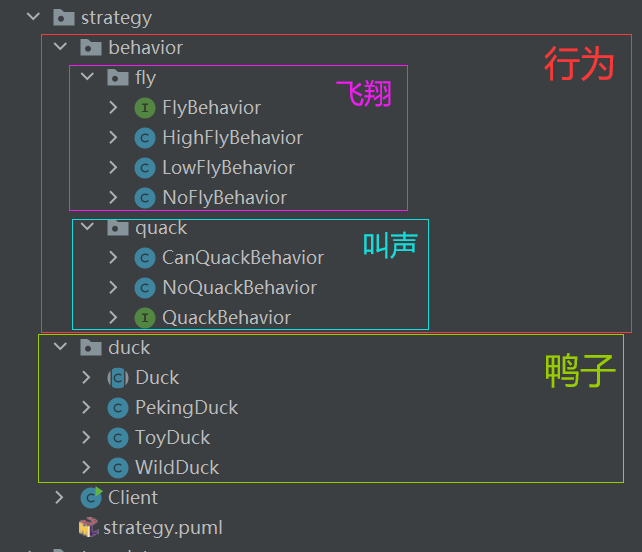Click the FlyBehavior interface icon
Screen dimensions: 642x552
(x=145, y=108)
